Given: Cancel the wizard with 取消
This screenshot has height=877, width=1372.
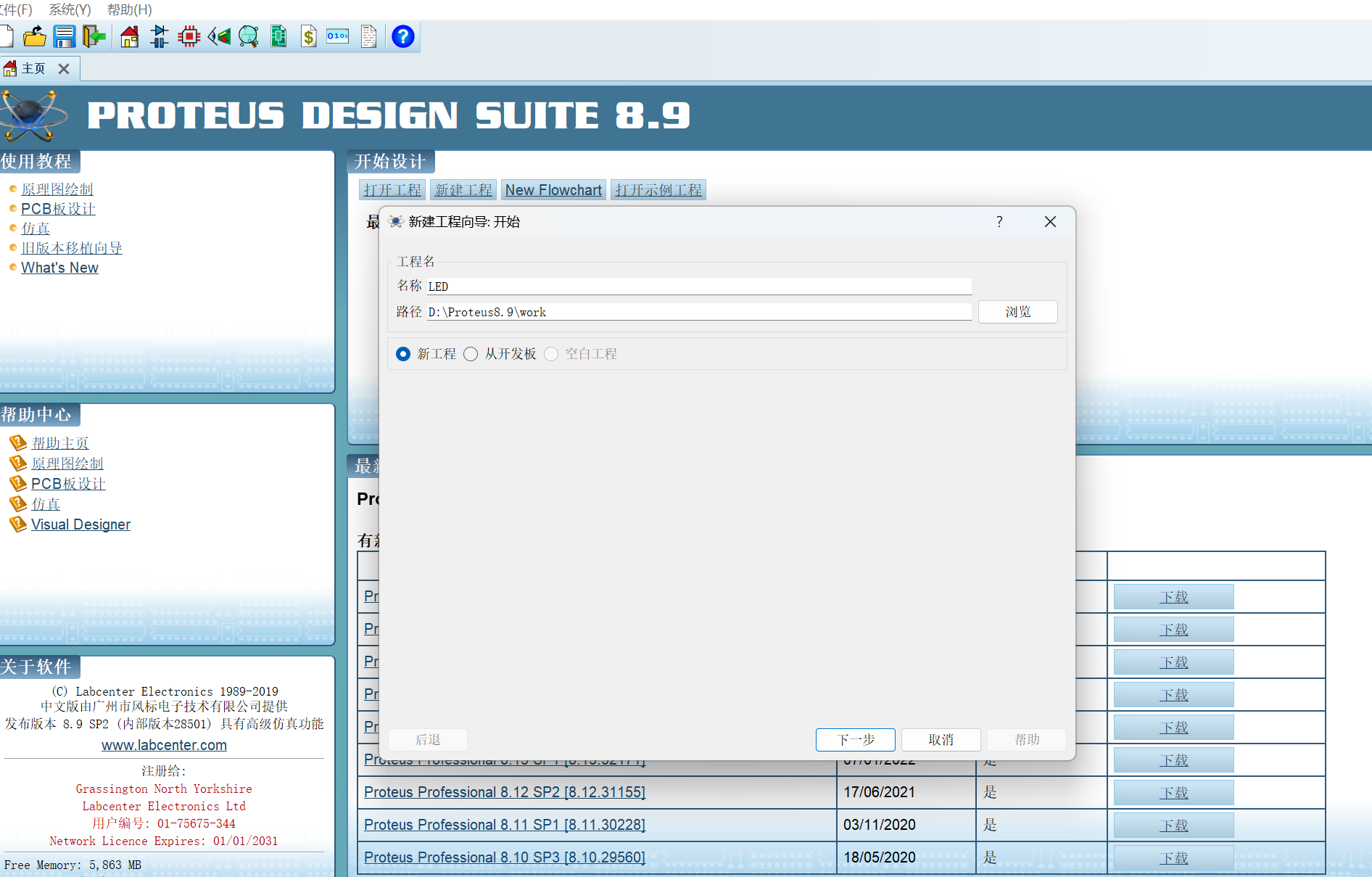Looking at the screenshot, I should tap(941, 740).
